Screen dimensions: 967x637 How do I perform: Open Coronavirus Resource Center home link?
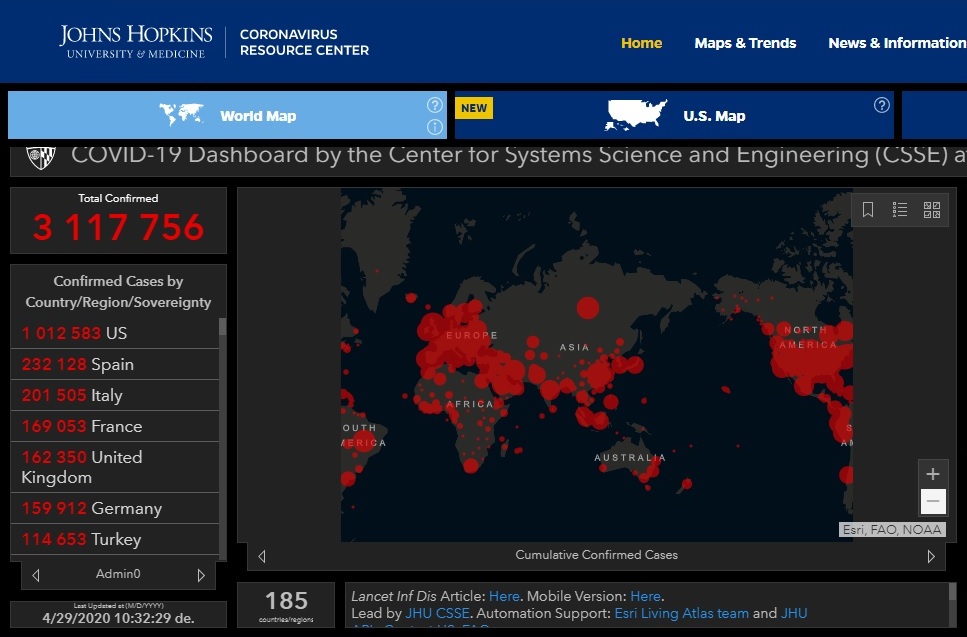(304, 42)
